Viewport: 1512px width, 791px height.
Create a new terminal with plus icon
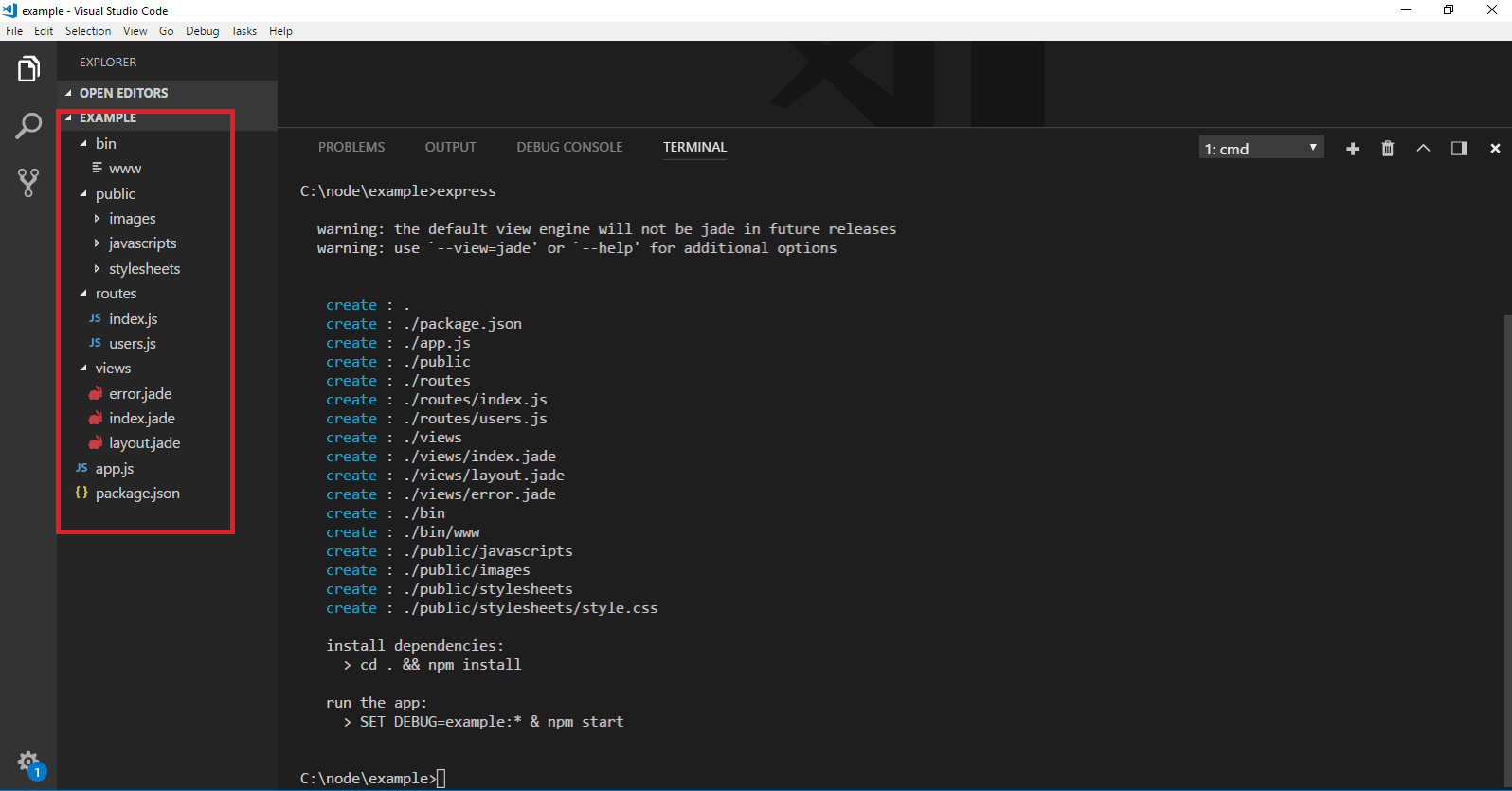pos(1353,149)
